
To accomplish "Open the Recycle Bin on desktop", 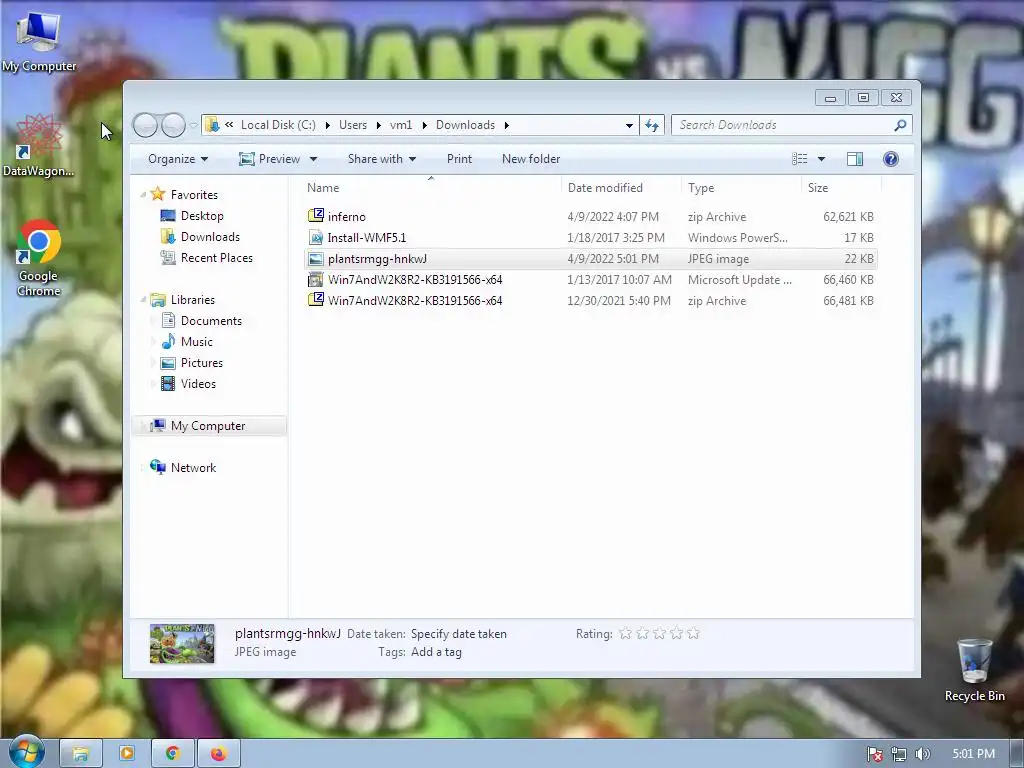I will coord(974,670).
